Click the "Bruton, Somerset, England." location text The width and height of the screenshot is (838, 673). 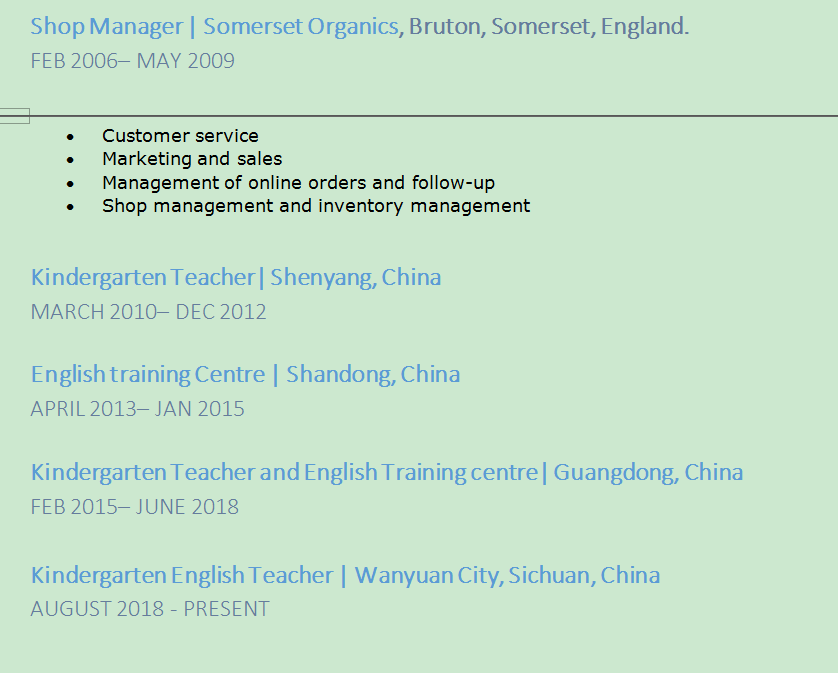coord(548,27)
